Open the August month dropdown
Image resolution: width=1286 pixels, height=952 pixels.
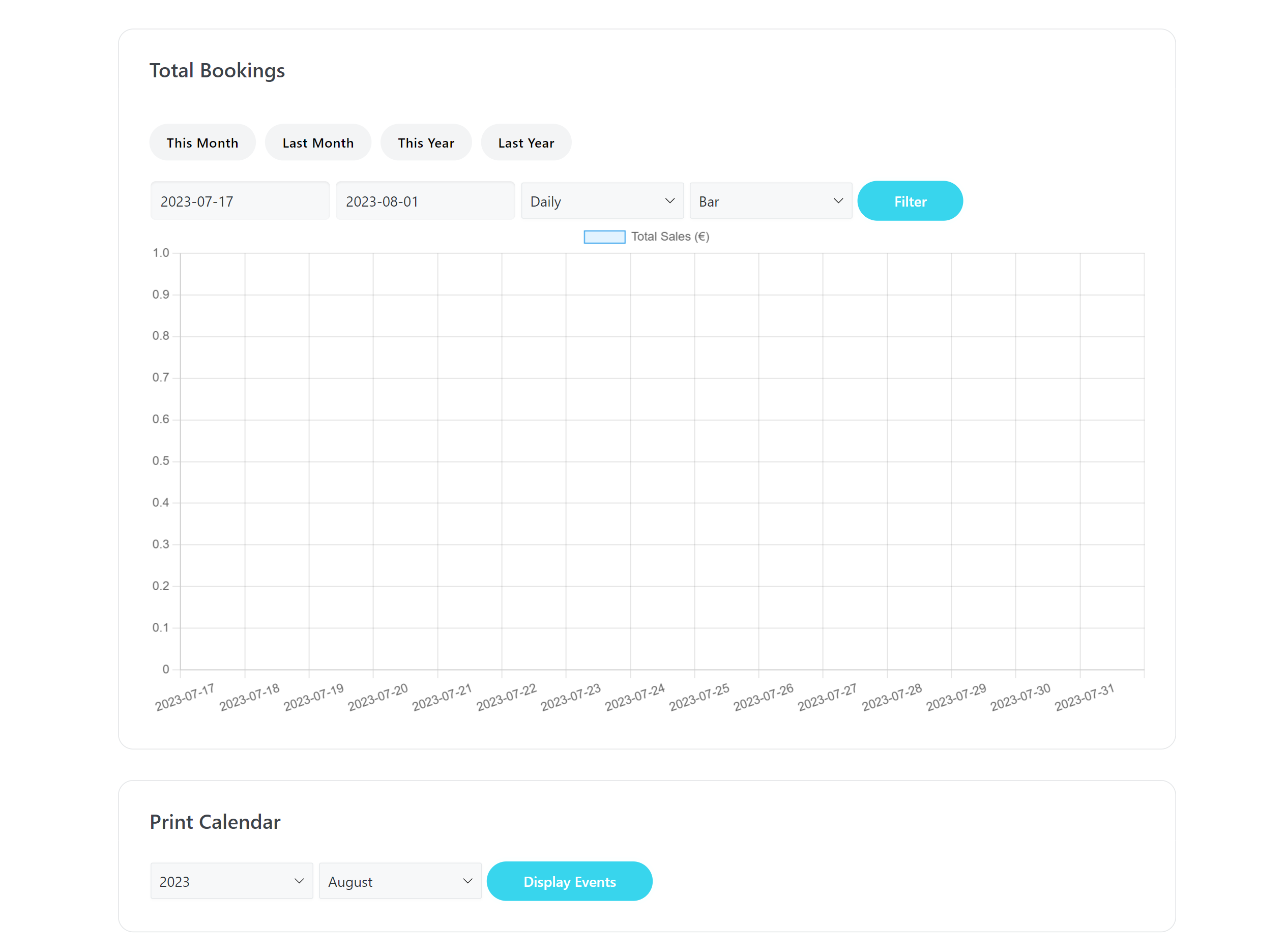pos(400,881)
